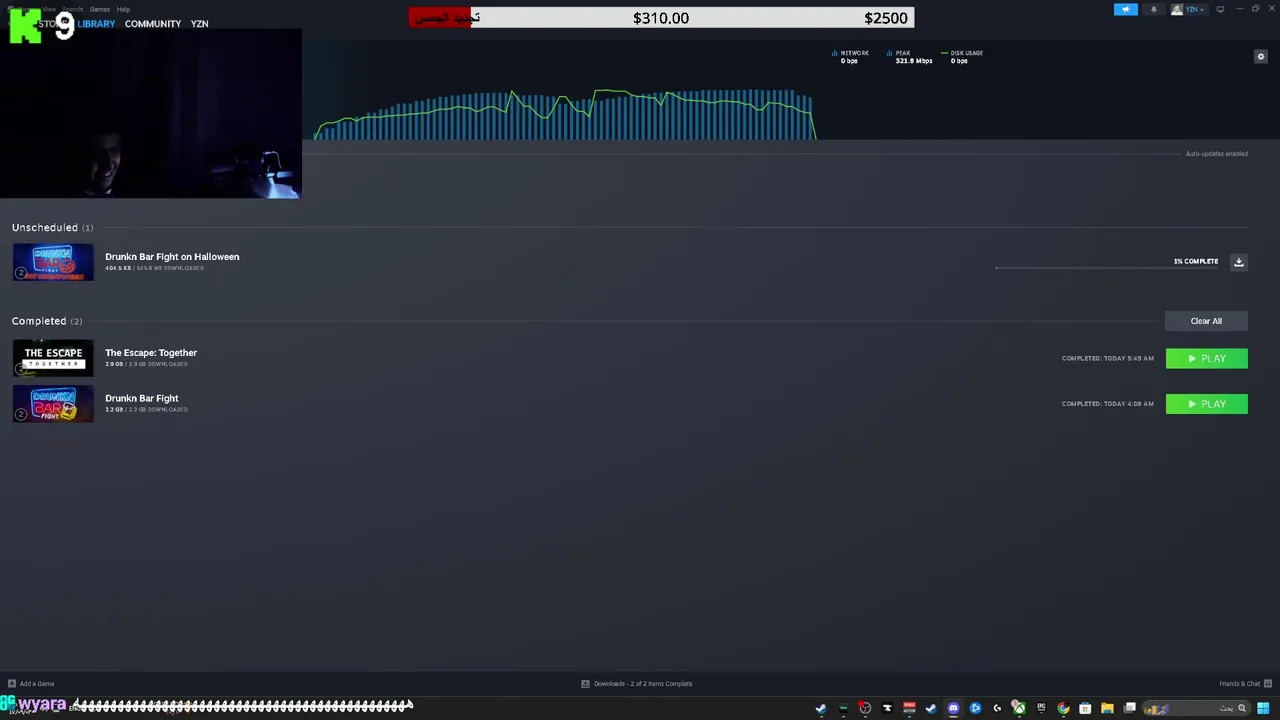The width and height of the screenshot is (1280, 720).
Task: Open the Xbox app from the taskbar
Action: pyautogui.click(x=1019, y=708)
